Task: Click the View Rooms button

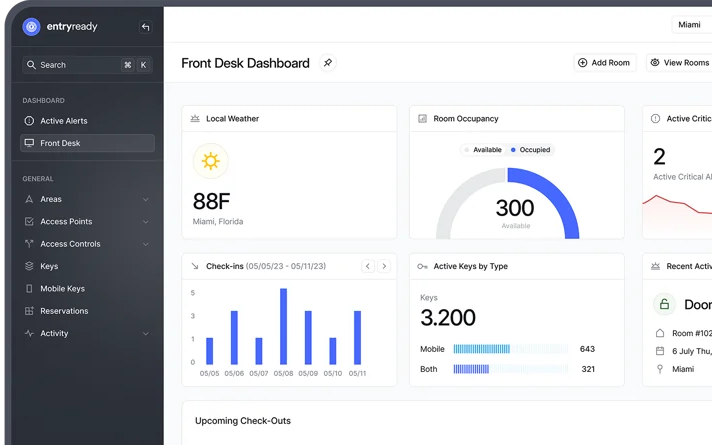Action: coord(679,63)
